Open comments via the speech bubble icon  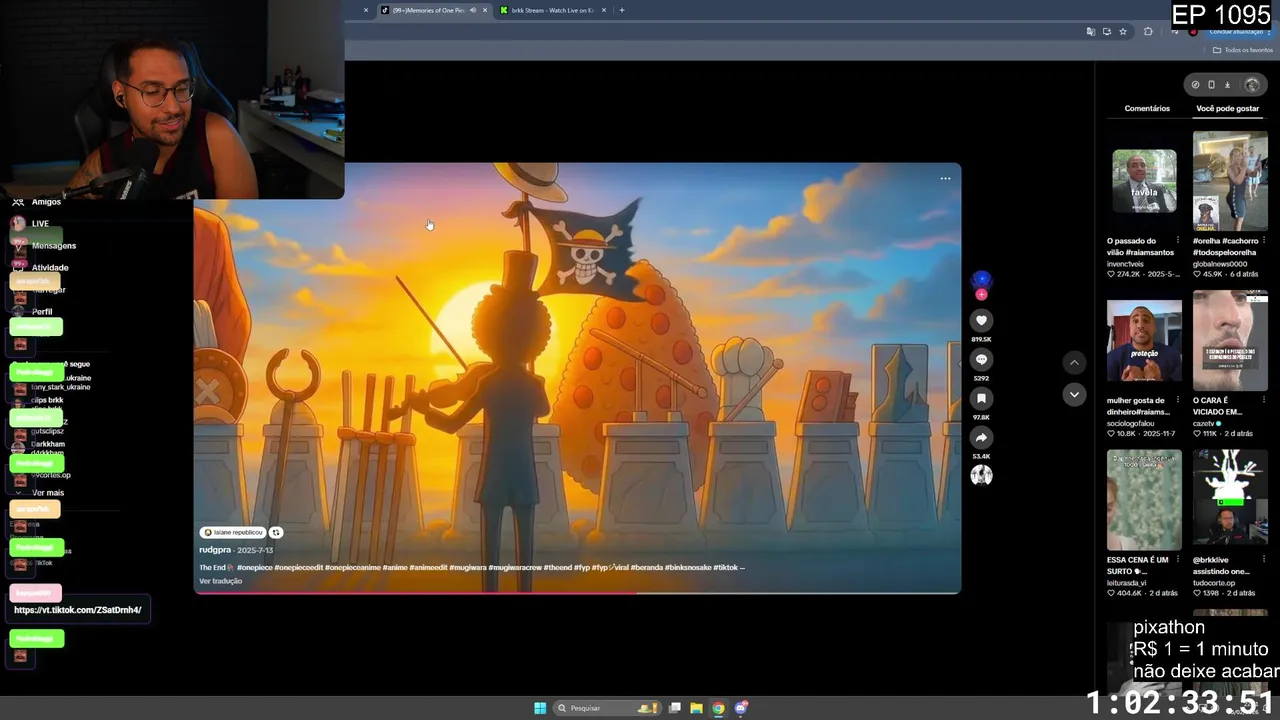tap(981, 359)
